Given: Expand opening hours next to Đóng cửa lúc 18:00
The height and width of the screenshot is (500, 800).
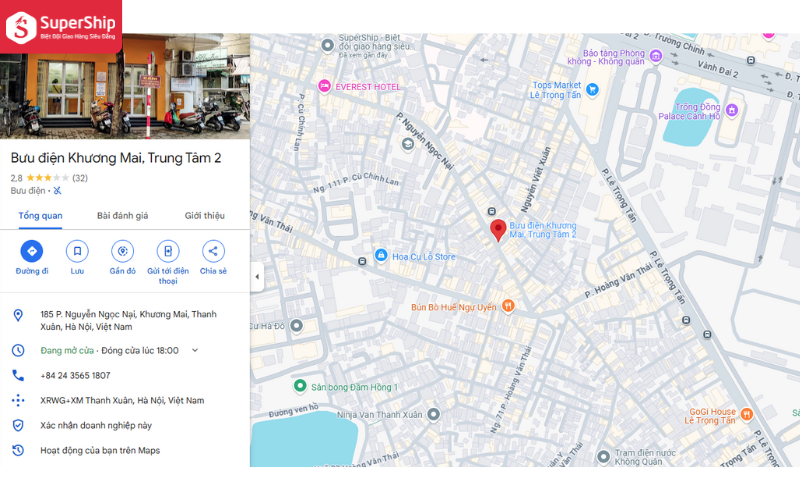Looking at the screenshot, I should tap(195, 350).
